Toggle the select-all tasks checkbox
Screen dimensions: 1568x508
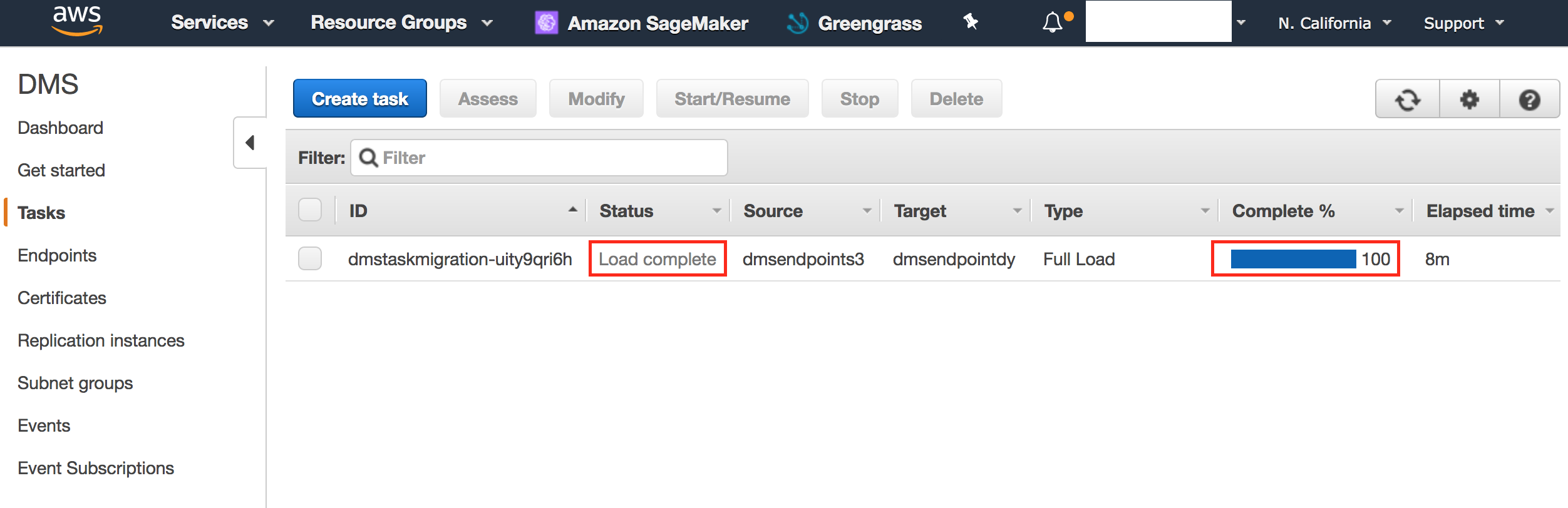click(310, 210)
